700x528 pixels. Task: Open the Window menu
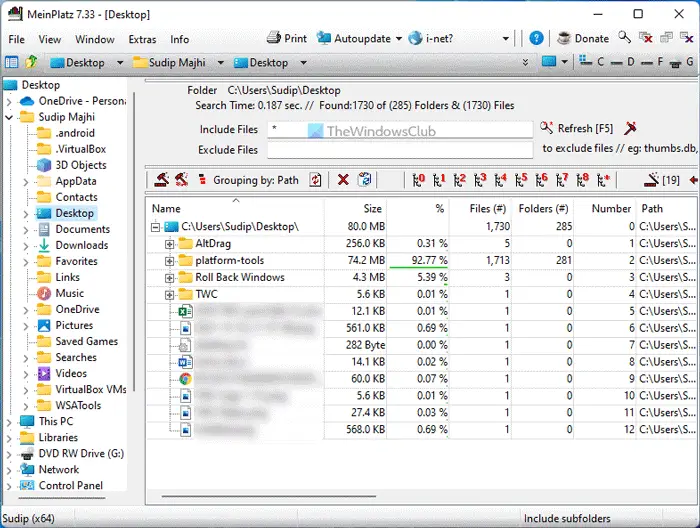pyautogui.click(x=95, y=39)
